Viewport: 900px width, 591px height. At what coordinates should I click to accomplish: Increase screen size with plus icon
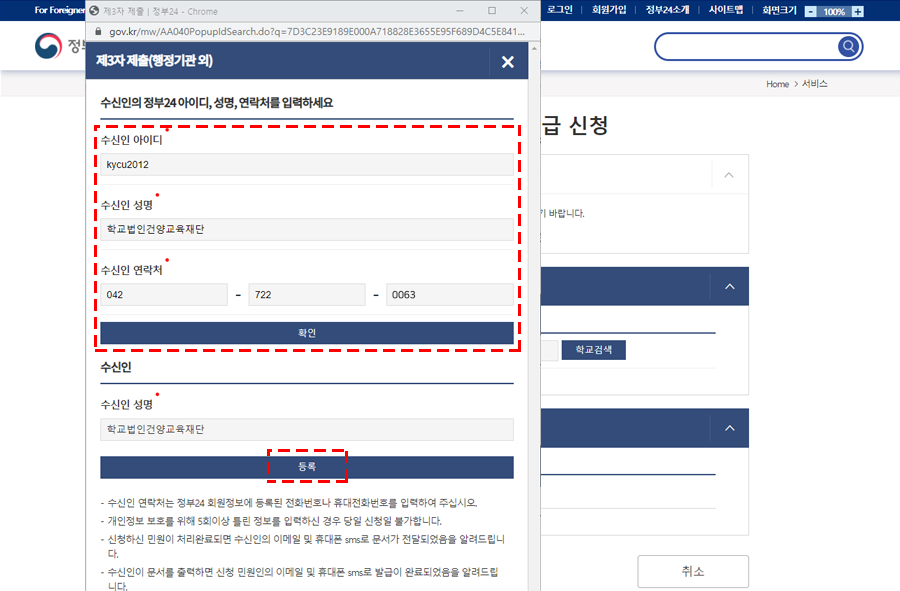point(857,11)
